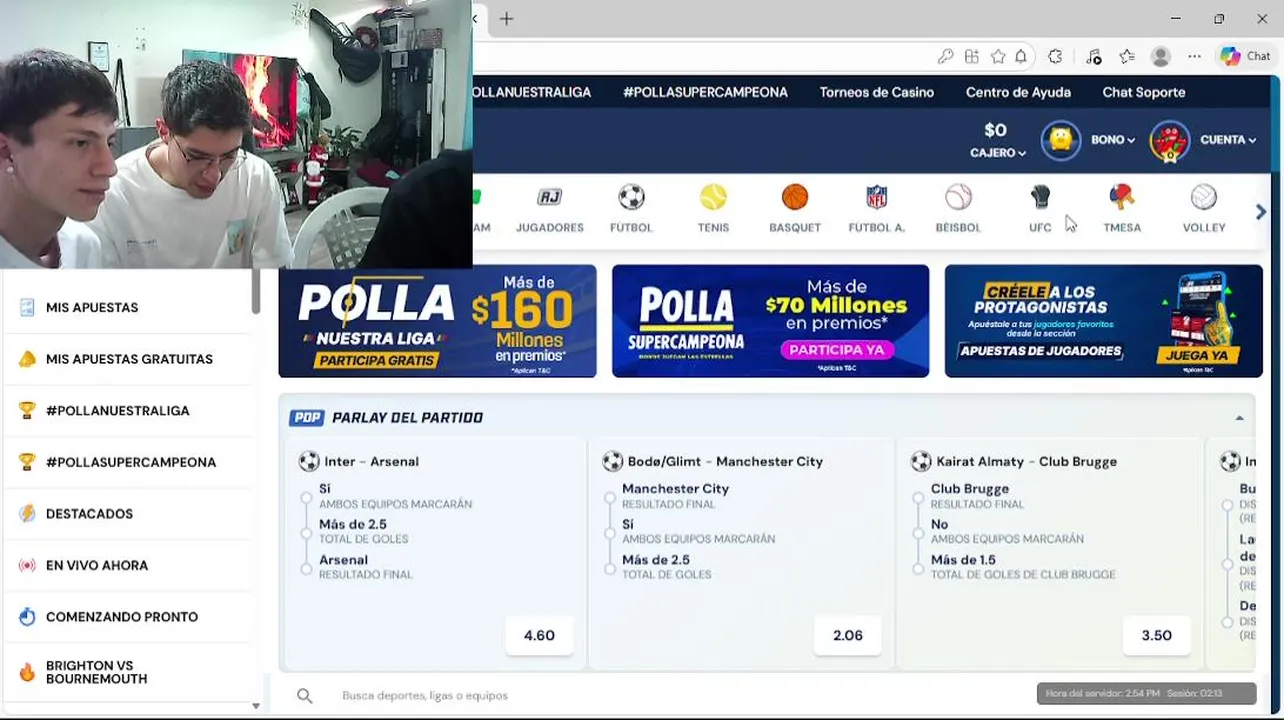The height and width of the screenshot is (720, 1284).
Task: Click the 4.60 odds button
Action: (x=539, y=635)
